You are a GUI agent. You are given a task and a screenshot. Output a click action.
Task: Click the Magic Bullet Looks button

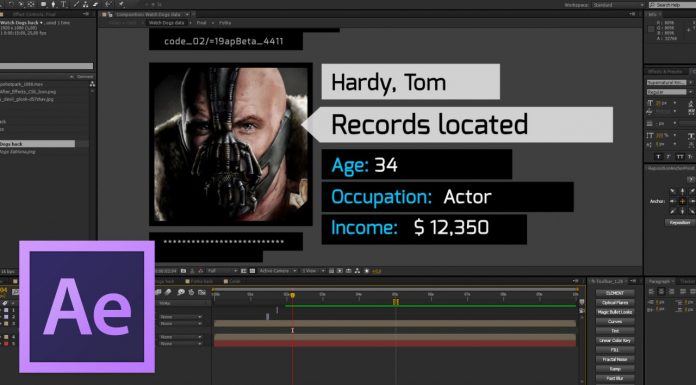point(615,312)
